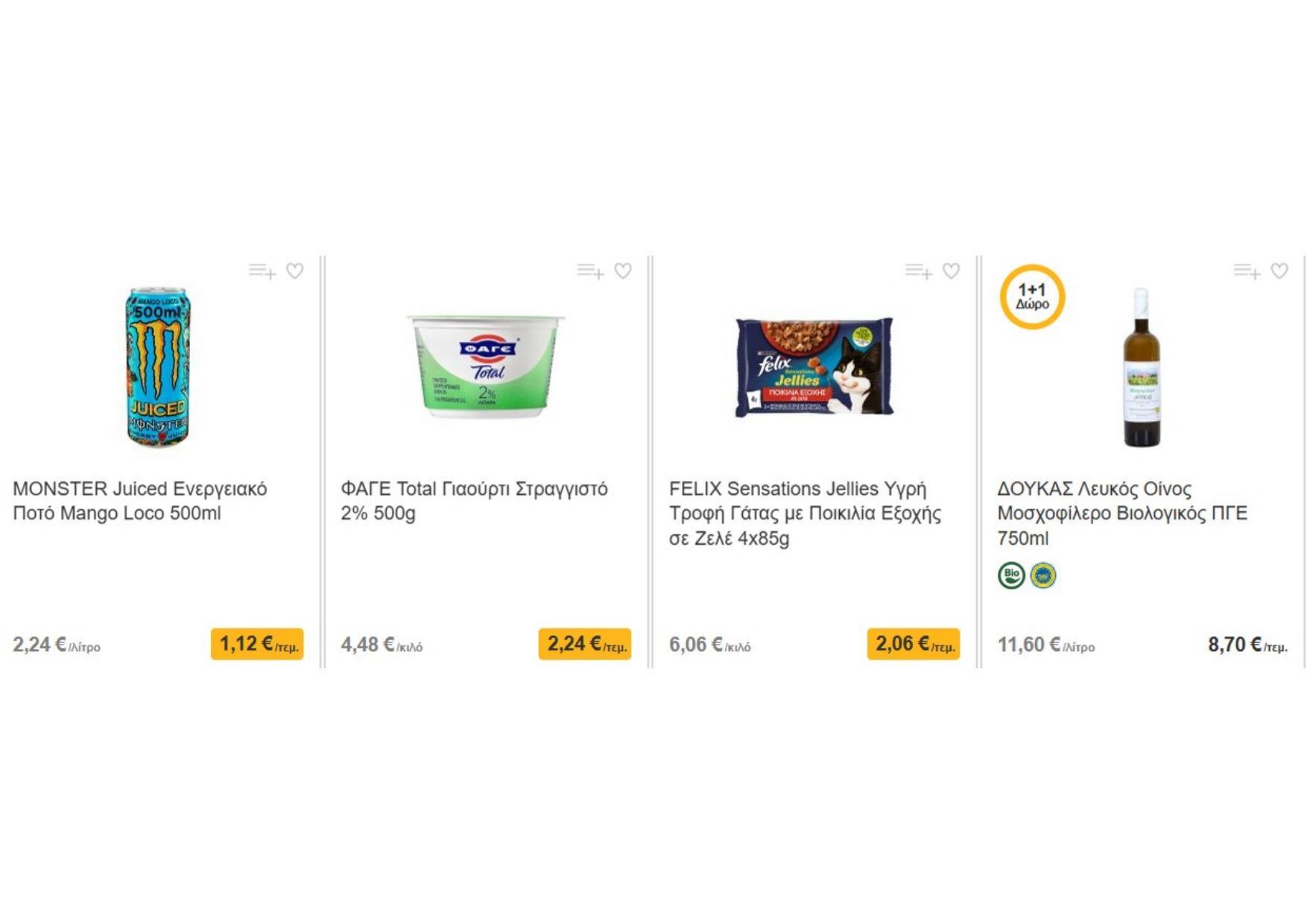Open the FELIX Sensations Jellies product title
Screen dimensions: 1307x924
pyautogui.click(x=805, y=513)
